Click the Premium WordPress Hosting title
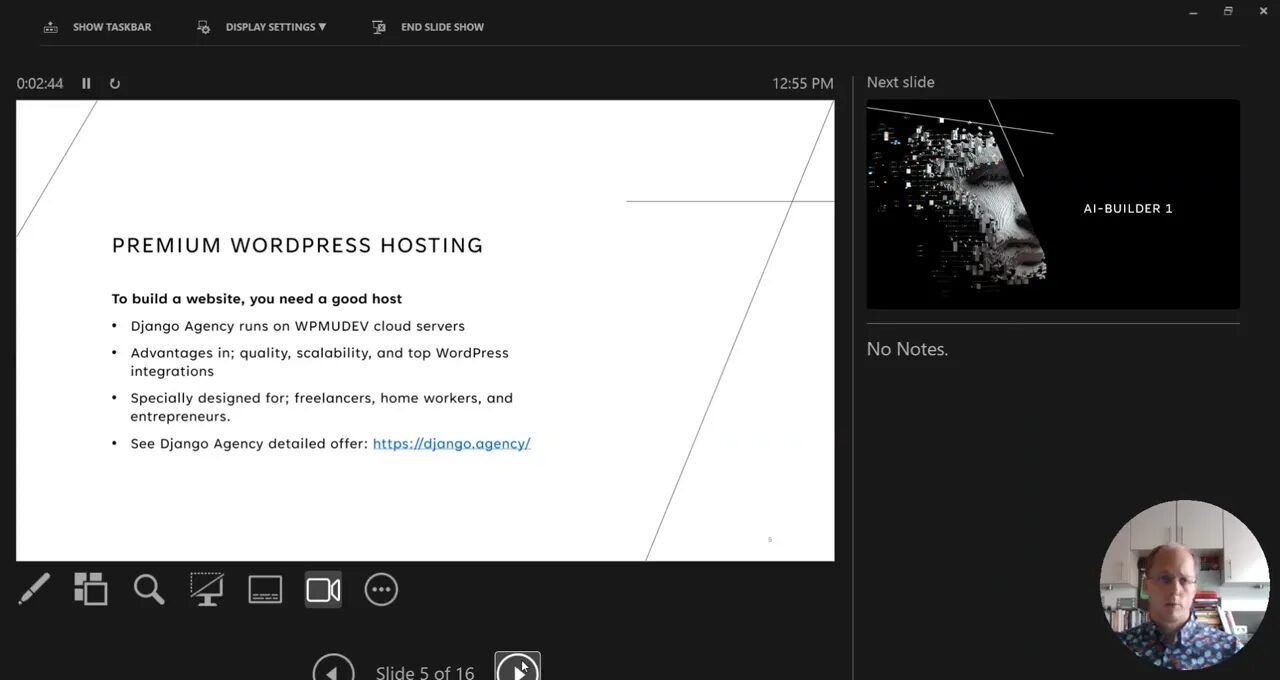 coord(297,245)
